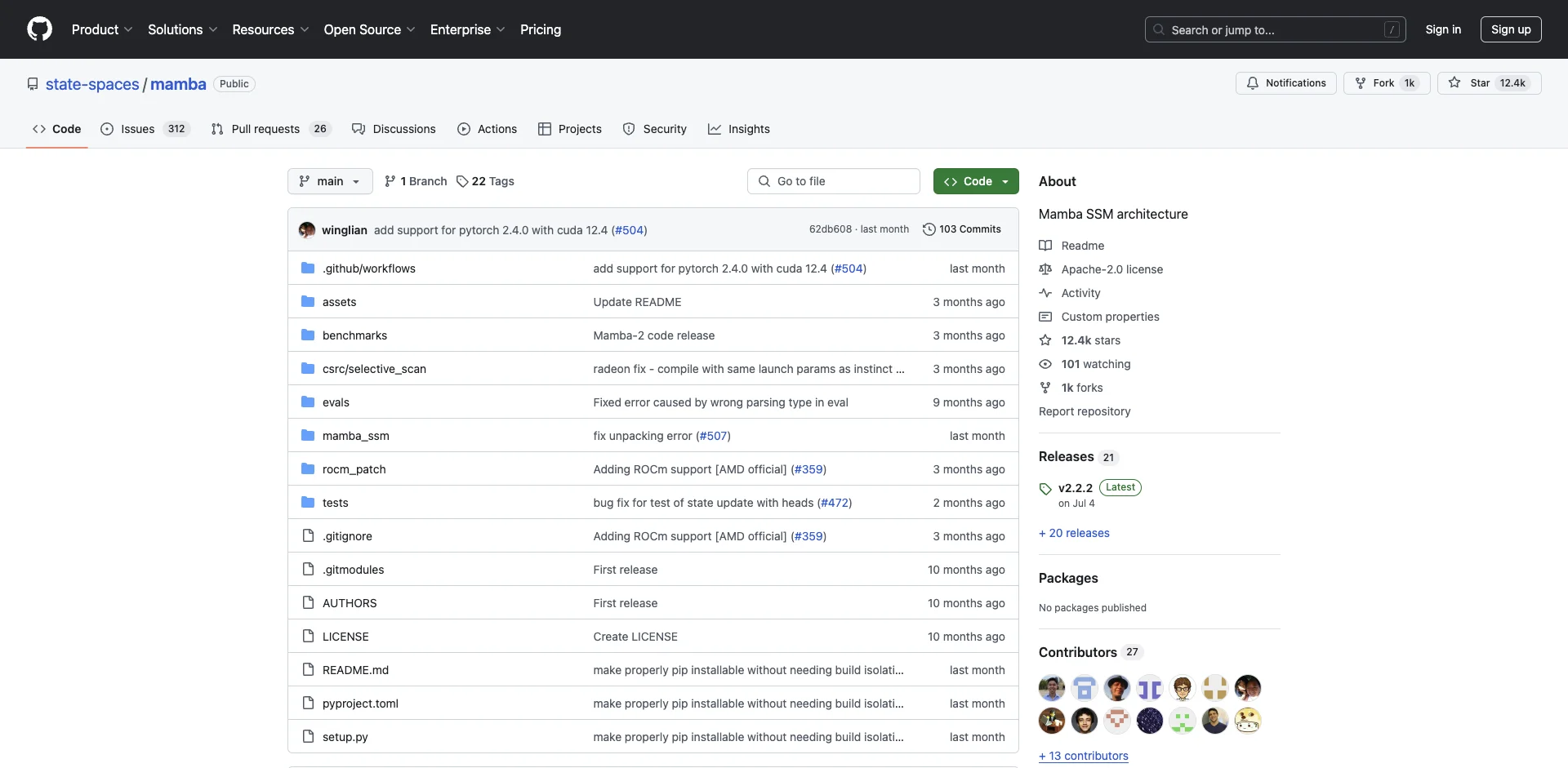Screen dimensions: 1568x768
Task: Focus the Go to file field
Action: click(x=834, y=181)
